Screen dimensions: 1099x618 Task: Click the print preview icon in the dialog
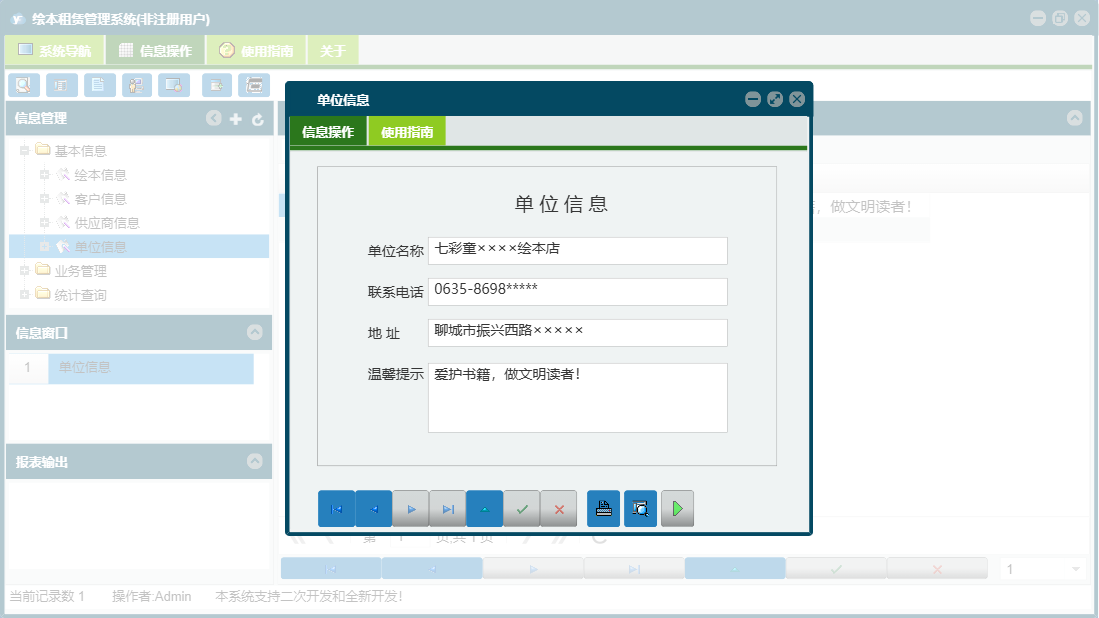click(639, 508)
